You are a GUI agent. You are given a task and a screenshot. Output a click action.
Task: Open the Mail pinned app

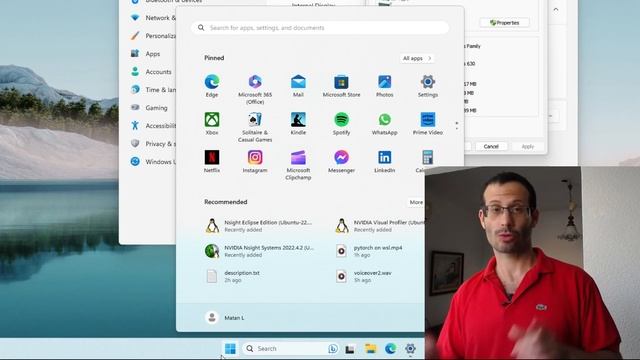(298, 86)
